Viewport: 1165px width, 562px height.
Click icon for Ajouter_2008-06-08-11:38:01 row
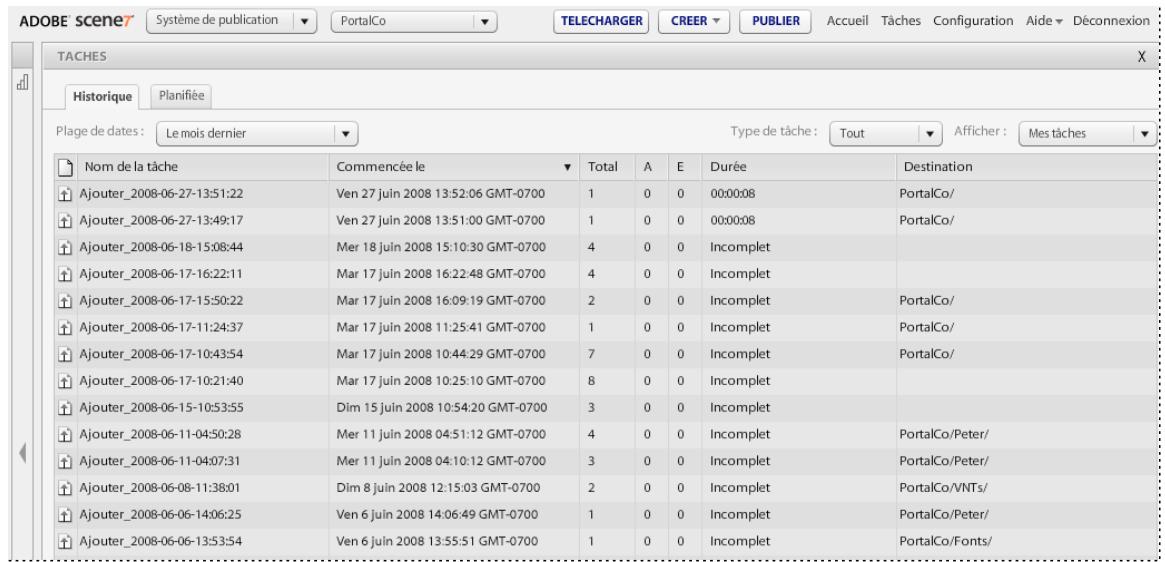click(x=64, y=488)
